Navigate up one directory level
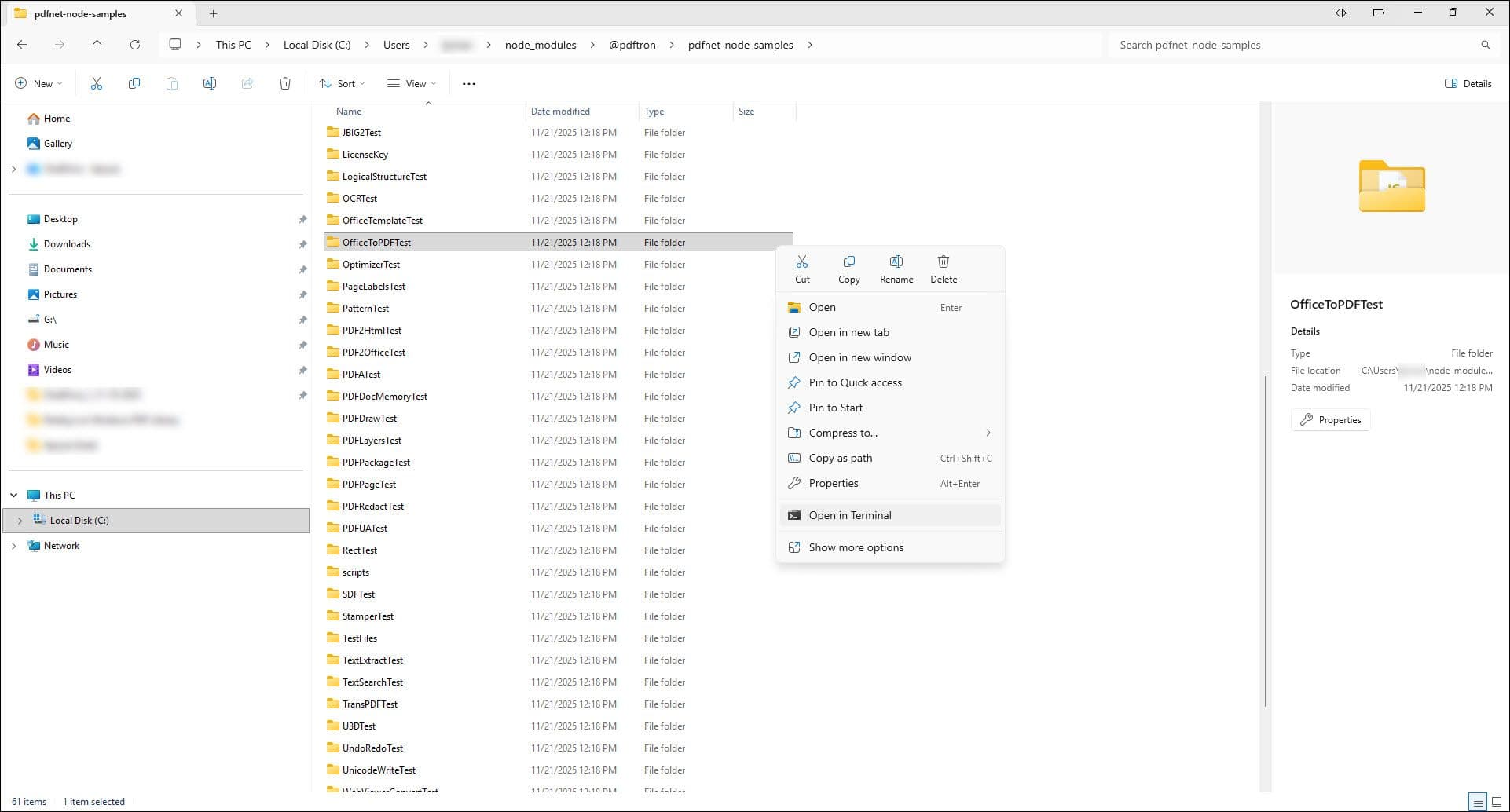Image resolution: width=1510 pixels, height=812 pixels. (97, 45)
